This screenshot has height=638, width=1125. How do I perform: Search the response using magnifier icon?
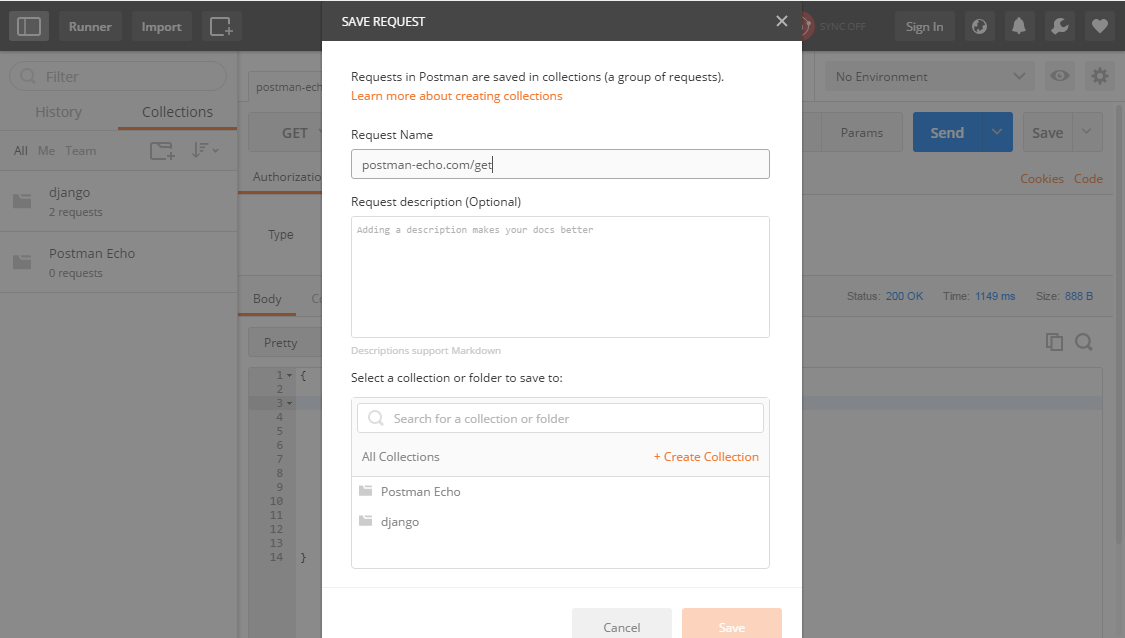point(1084,342)
